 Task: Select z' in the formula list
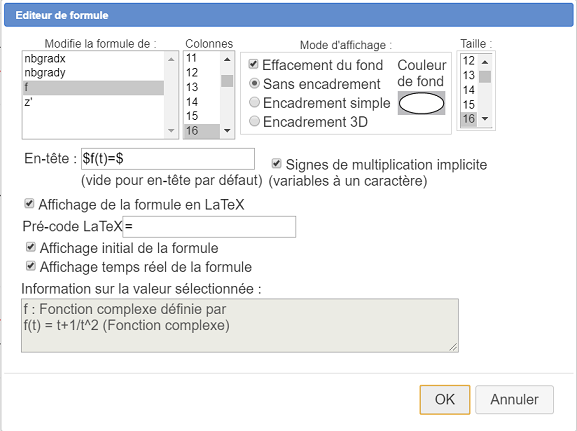(x=93, y=102)
